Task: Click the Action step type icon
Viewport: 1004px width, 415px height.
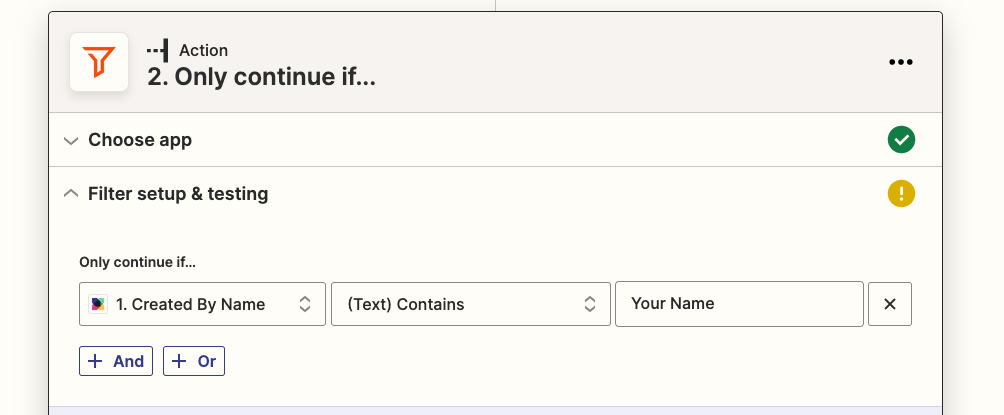Action: click(x=158, y=50)
